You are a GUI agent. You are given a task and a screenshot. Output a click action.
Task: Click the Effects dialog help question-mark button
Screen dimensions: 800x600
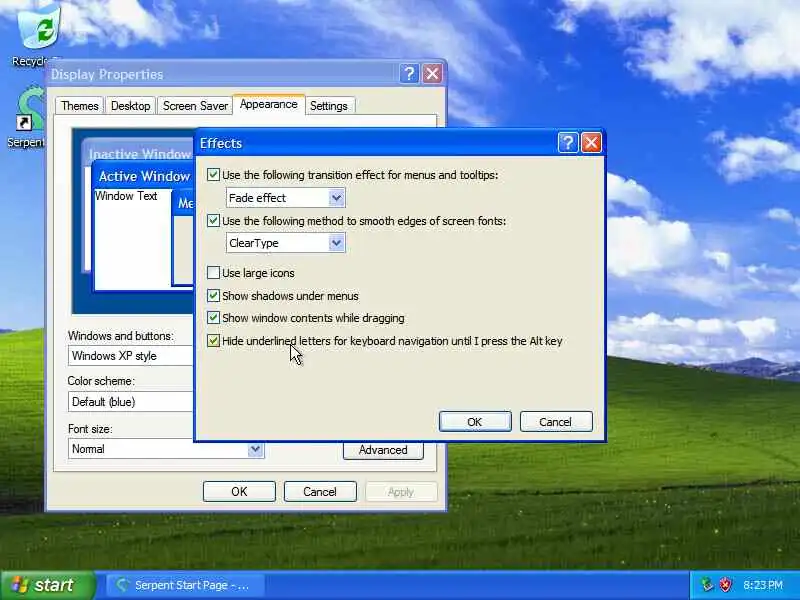point(568,143)
